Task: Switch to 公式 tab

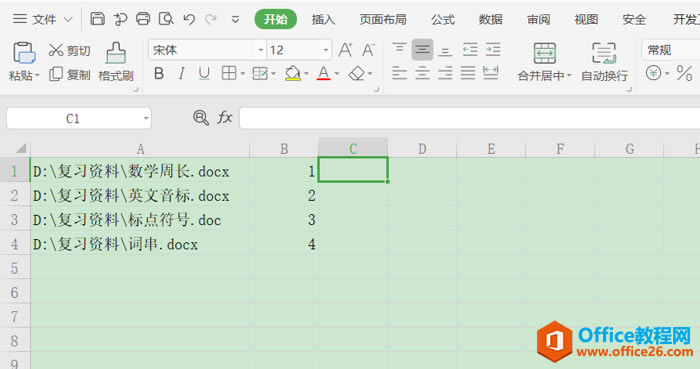Action: coord(443,19)
